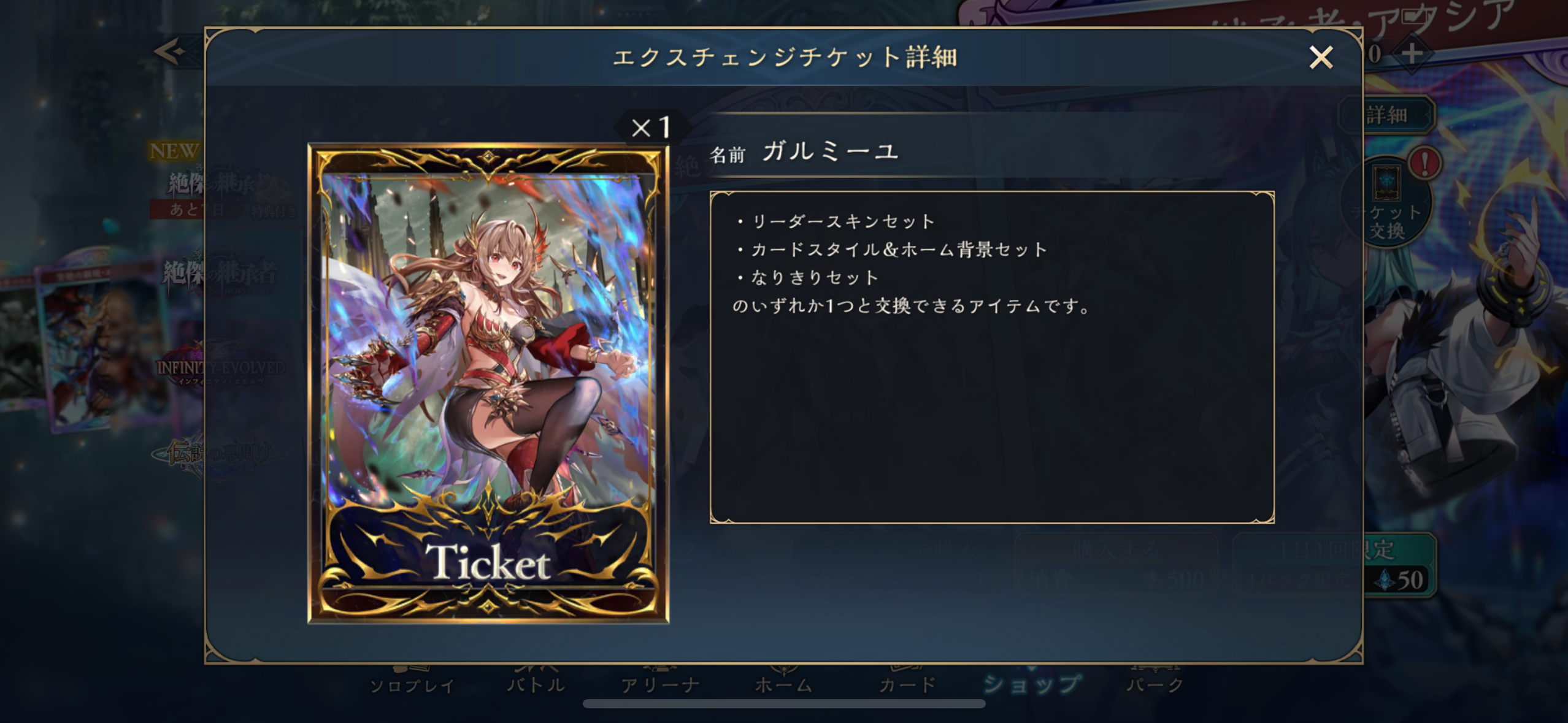Screen dimensions: 1568x723
Task: Tap the plus icon to add crystals
Action: pyautogui.click(x=1412, y=53)
